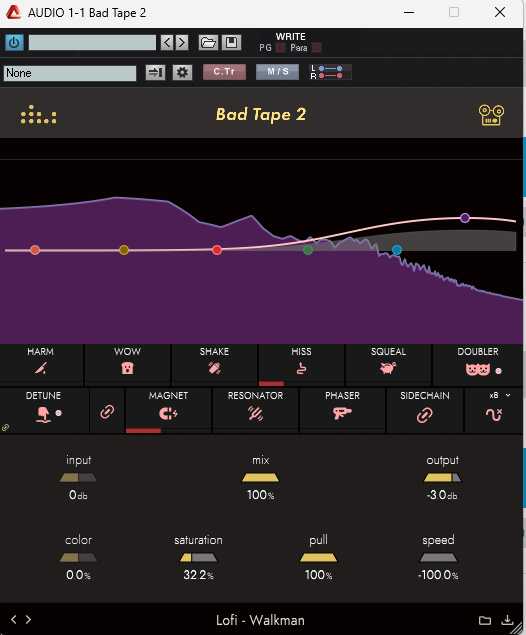The image size is (526, 635).
Task: Open the HISS module tab
Action: [x=301, y=363]
